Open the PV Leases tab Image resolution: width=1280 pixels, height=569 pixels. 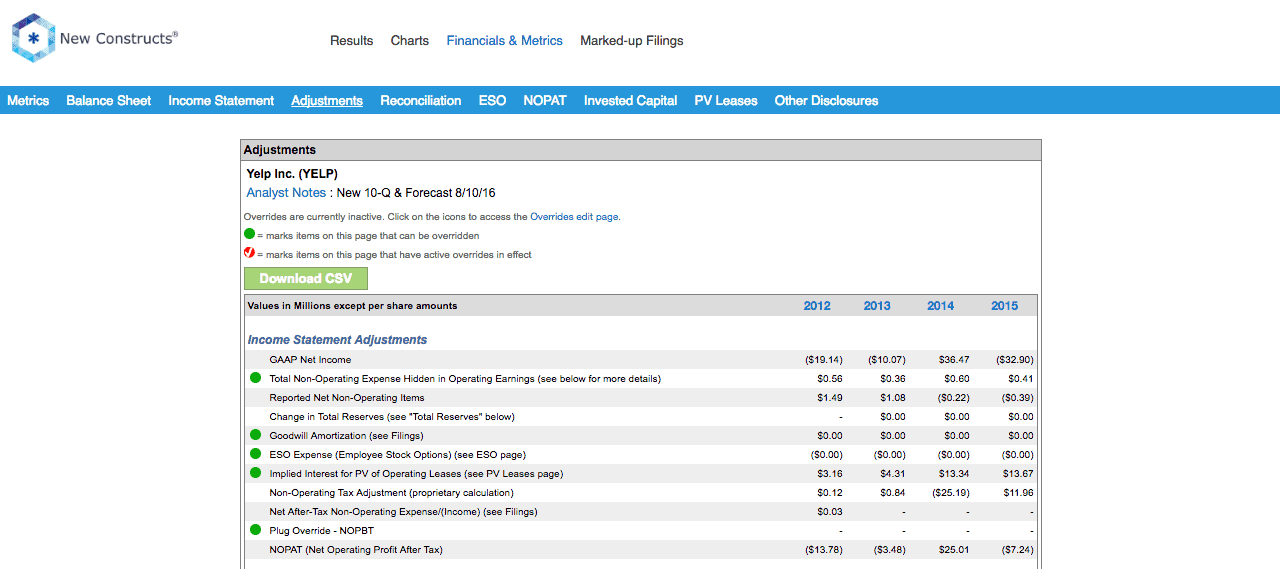pyautogui.click(x=726, y=100)
